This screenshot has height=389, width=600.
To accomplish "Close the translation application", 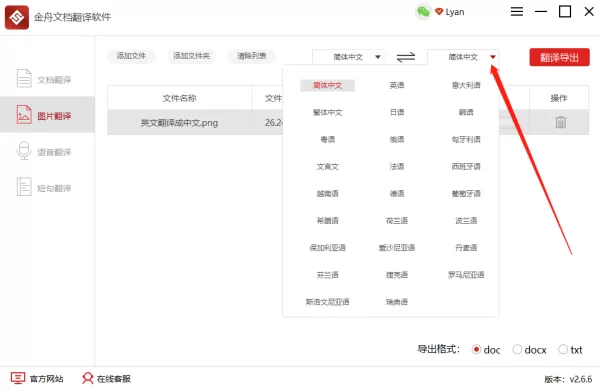I will [x=589, y=11].
